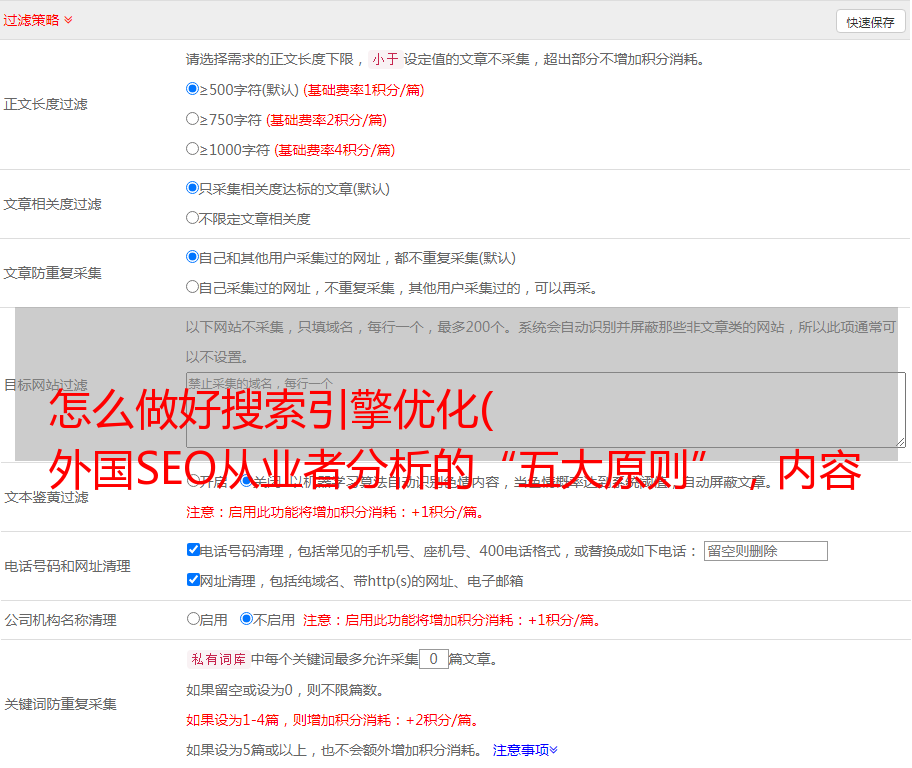The height and width of the screenshot is (768, 912).
Task: Click the 基础费率1积分/篇 red note
Action: (364, 90)
